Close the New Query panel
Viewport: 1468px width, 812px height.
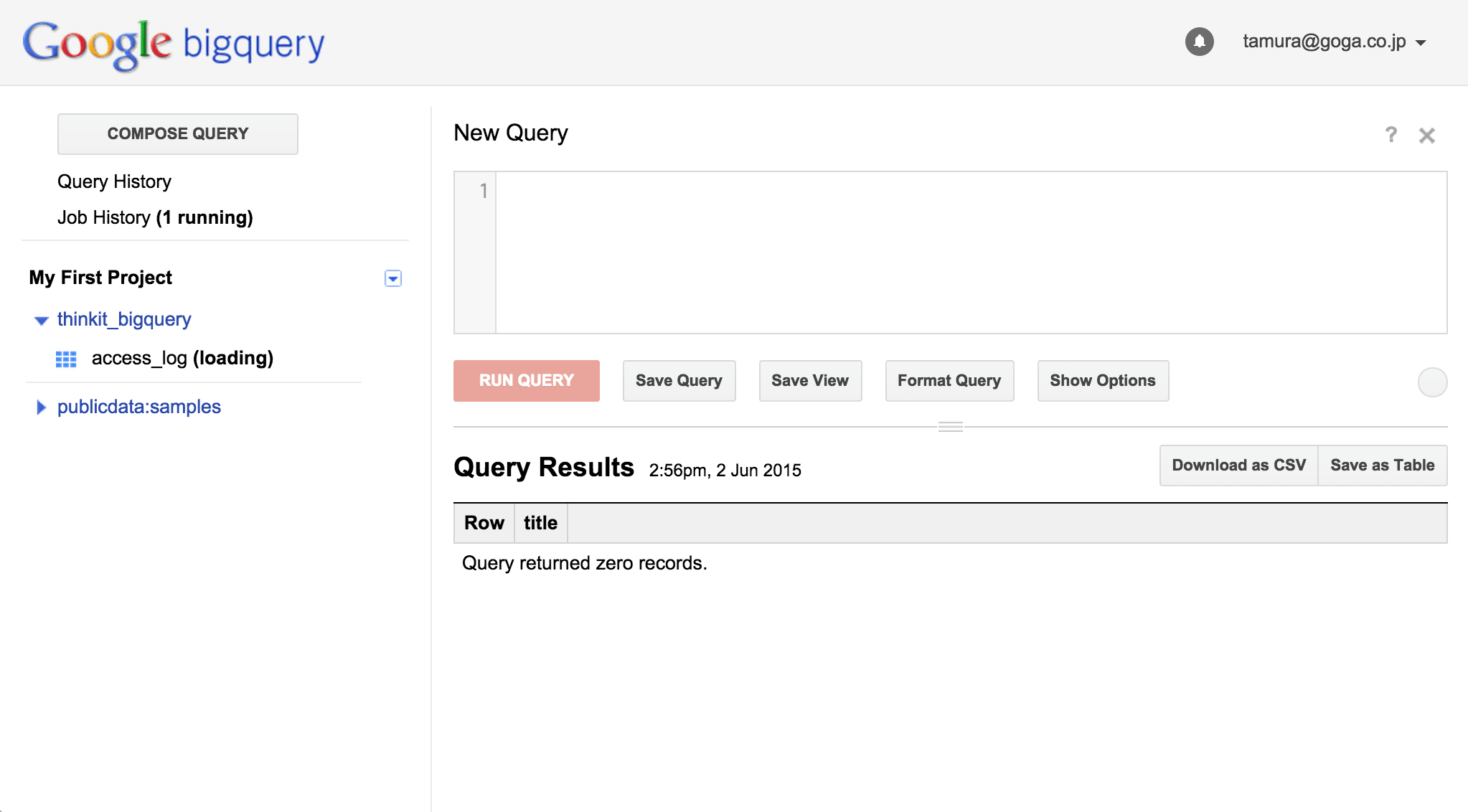1426,135
